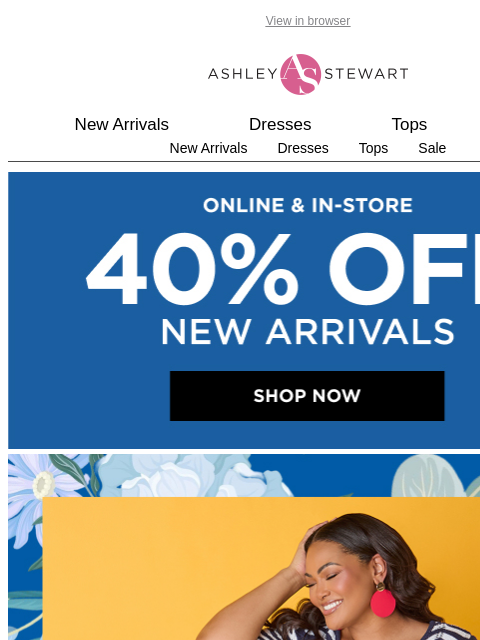Click the ASHLEY wordmark beside the logo

pyautogui.click(x=242, y=74)
